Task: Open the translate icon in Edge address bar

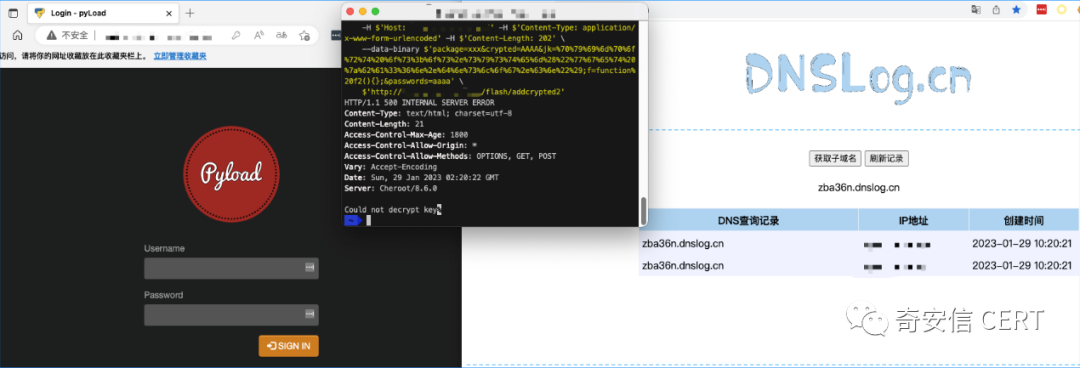Action: tap(281, 35)
